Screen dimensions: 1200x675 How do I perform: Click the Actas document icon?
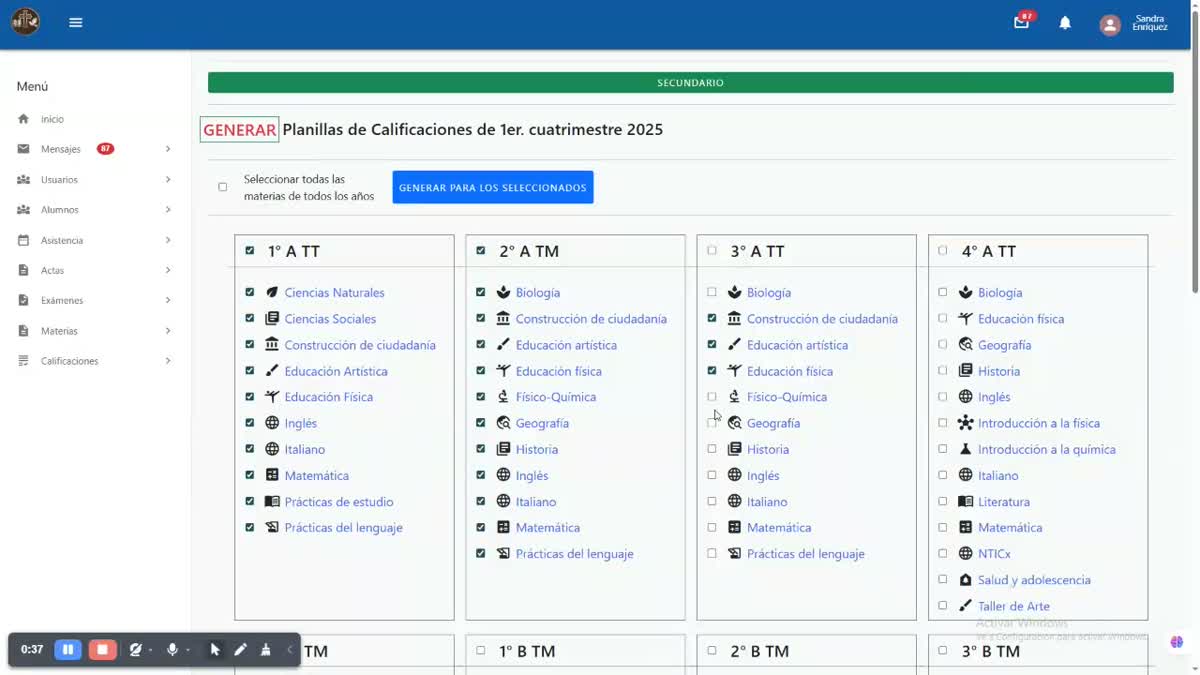pos(23,270)
